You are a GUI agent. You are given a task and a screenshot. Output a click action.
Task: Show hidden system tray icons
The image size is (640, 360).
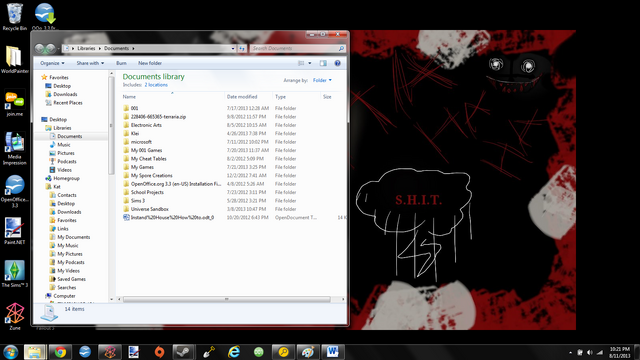click(x=570, y=352)
